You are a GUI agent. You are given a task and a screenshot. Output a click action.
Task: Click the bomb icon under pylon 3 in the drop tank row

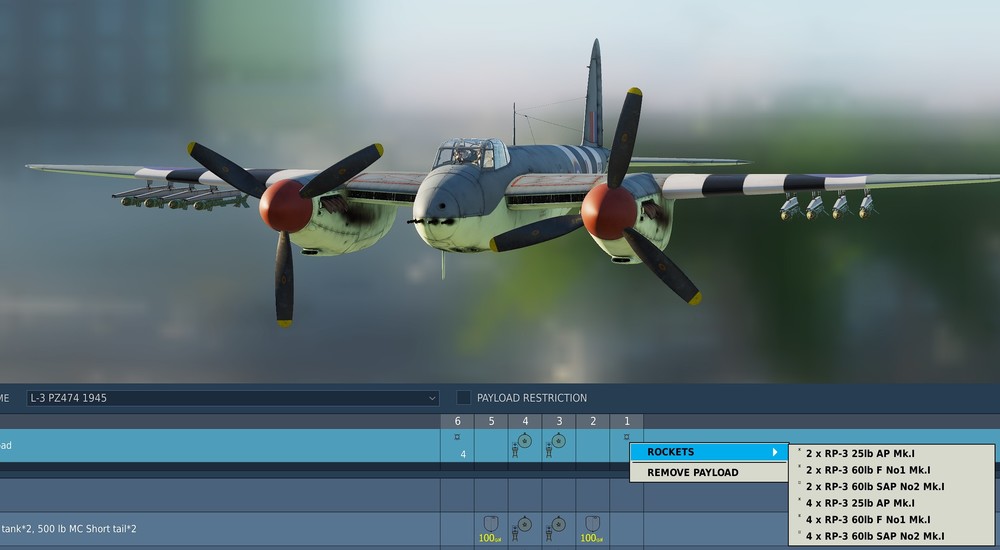tap(555, 529)
